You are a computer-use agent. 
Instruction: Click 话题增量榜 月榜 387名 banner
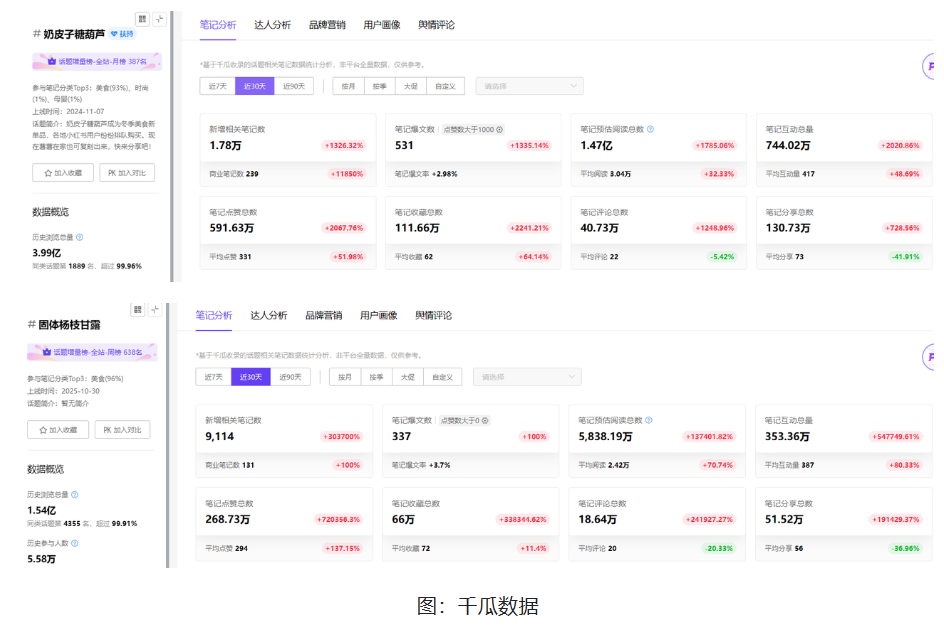tap(96, 61)
